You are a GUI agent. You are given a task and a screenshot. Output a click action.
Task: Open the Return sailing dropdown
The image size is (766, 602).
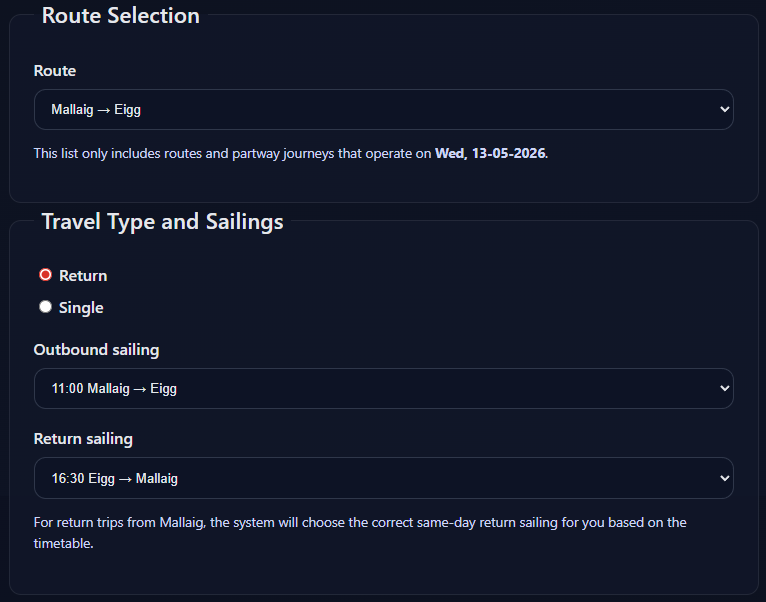point(383,478)
